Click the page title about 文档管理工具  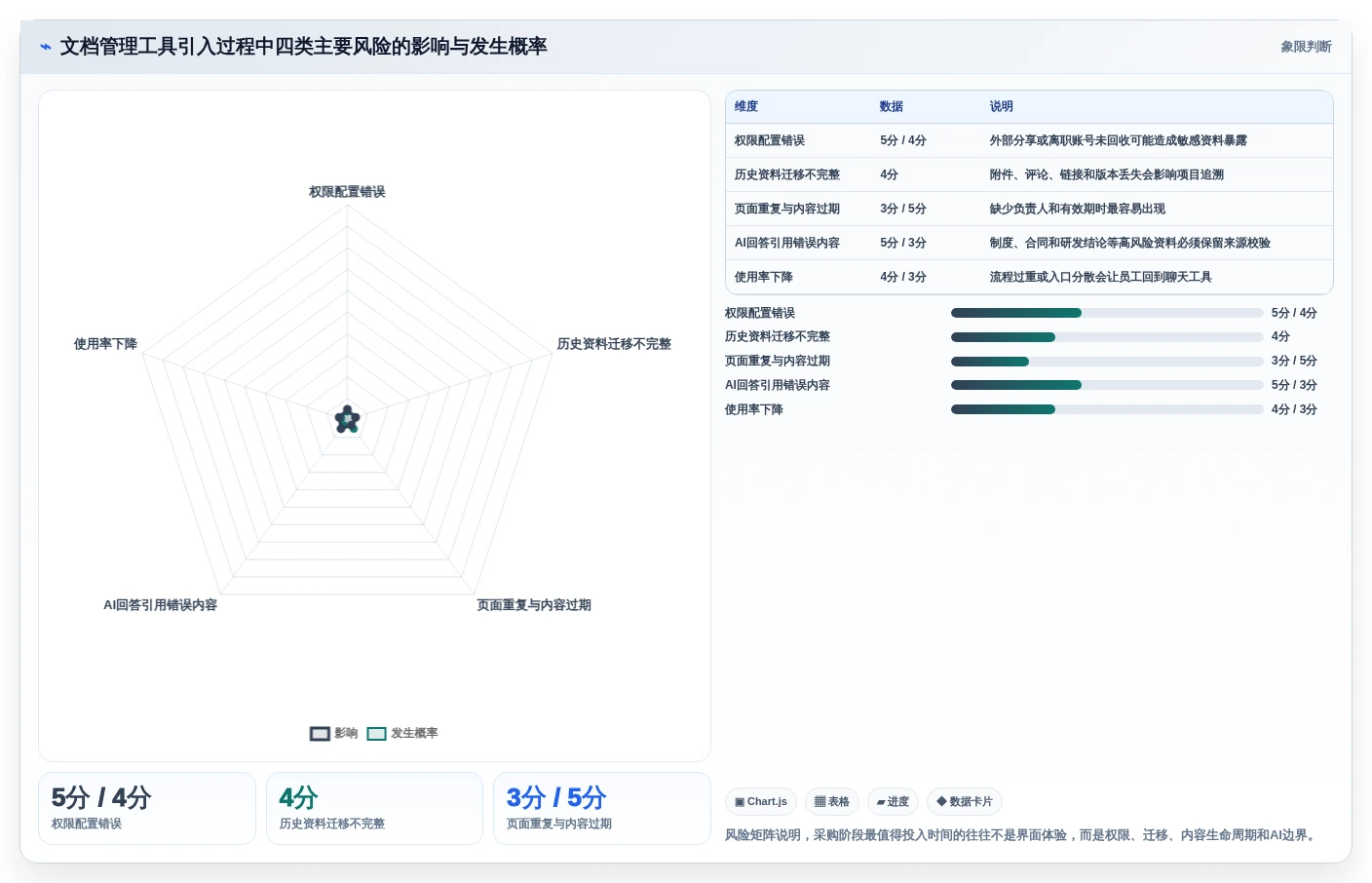pyautogui.click(x=303, y=47)
